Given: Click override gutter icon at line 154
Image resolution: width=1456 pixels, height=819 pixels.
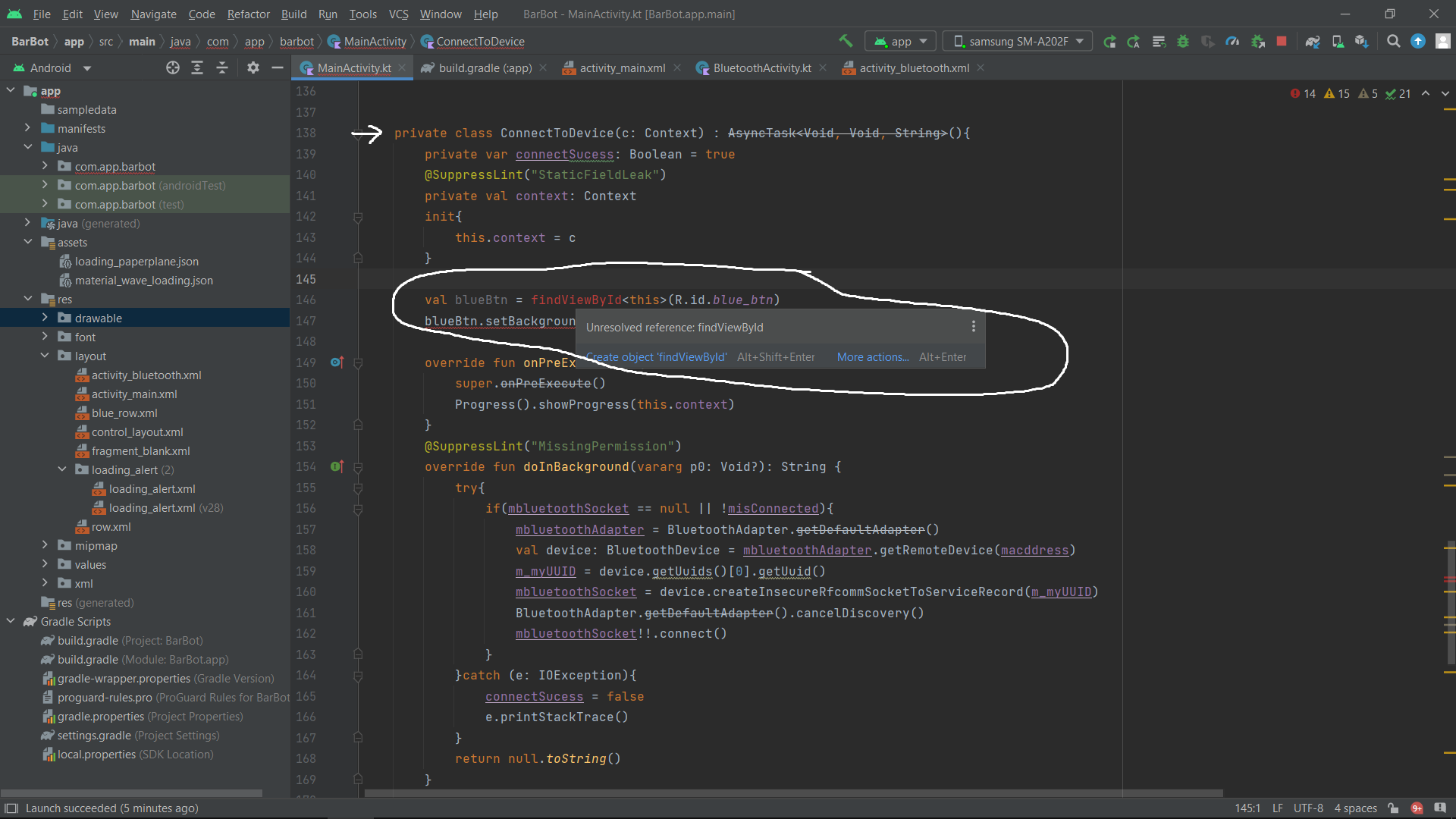Looking at the screenshot, I should pos(337,466).
